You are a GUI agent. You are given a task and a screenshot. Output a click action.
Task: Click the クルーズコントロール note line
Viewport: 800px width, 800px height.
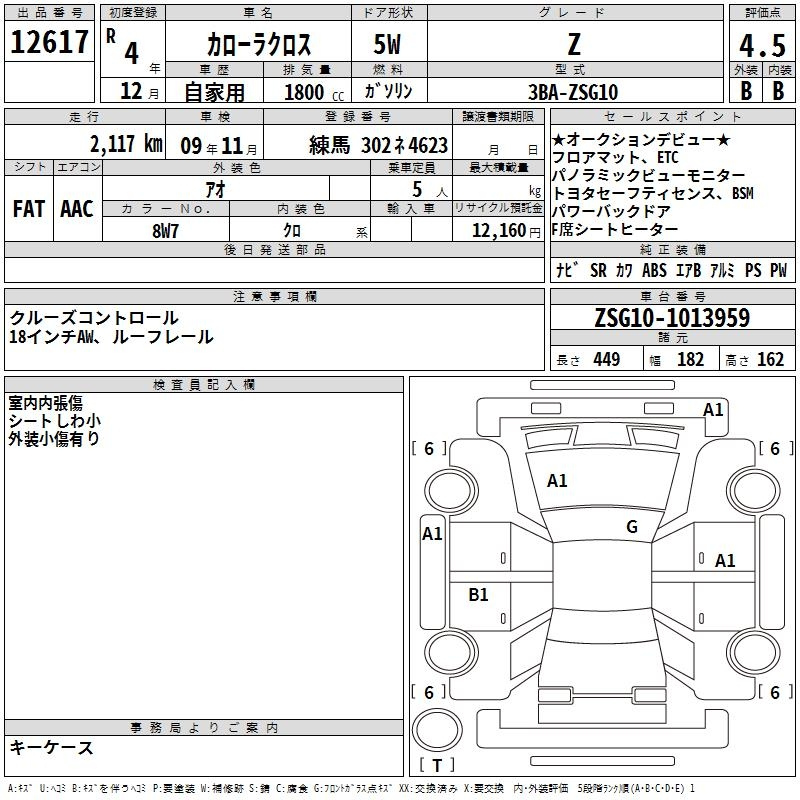(94, 318)
